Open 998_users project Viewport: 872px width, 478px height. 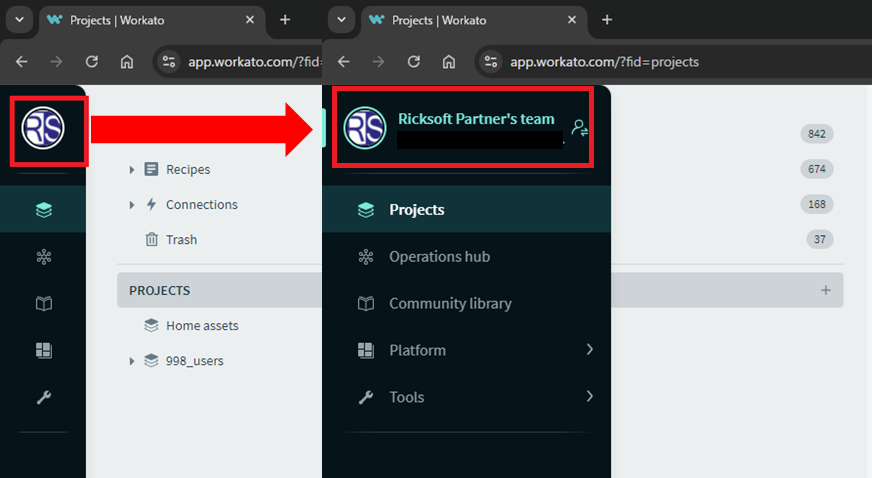pyautogui.click(x=195, y=361)
